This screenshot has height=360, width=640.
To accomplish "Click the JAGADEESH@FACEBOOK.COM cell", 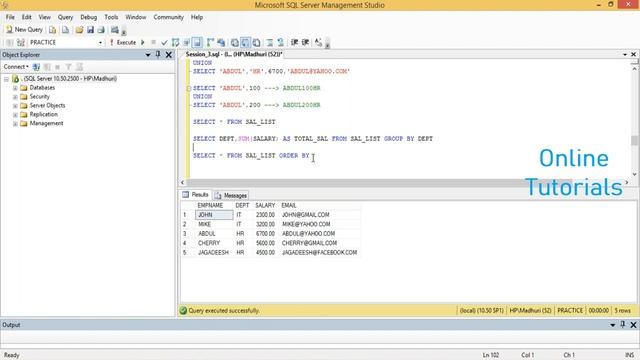I will [319, 253].
